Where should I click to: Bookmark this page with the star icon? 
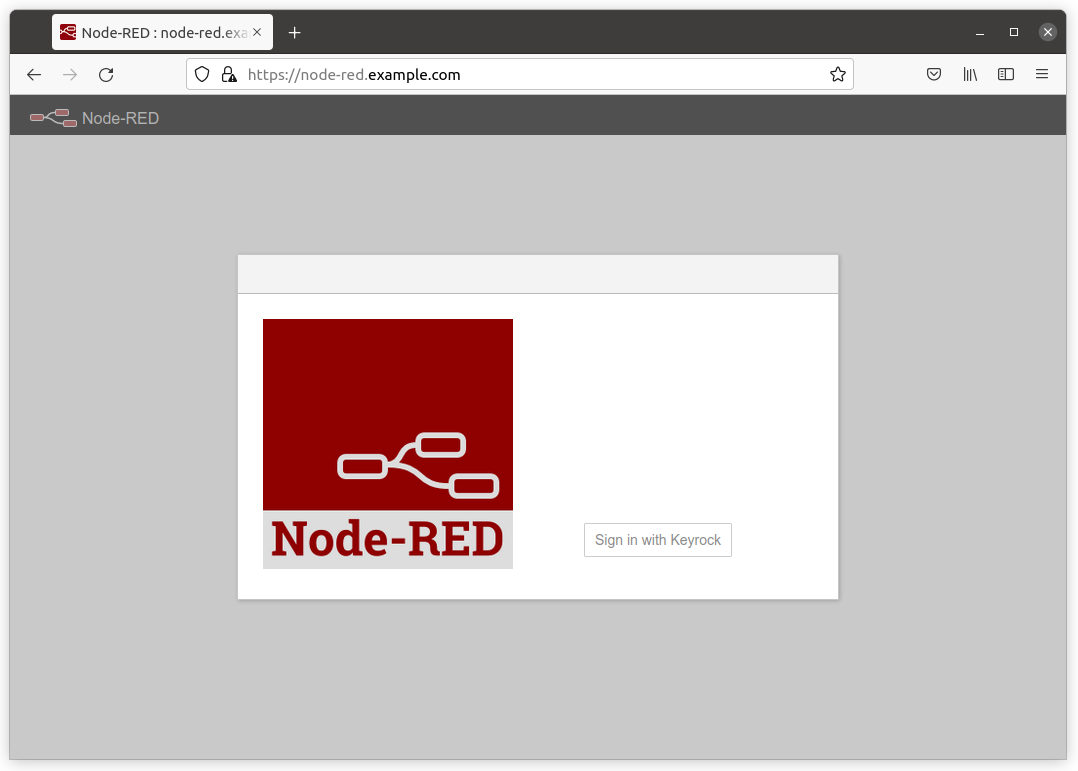coord(837,74)
